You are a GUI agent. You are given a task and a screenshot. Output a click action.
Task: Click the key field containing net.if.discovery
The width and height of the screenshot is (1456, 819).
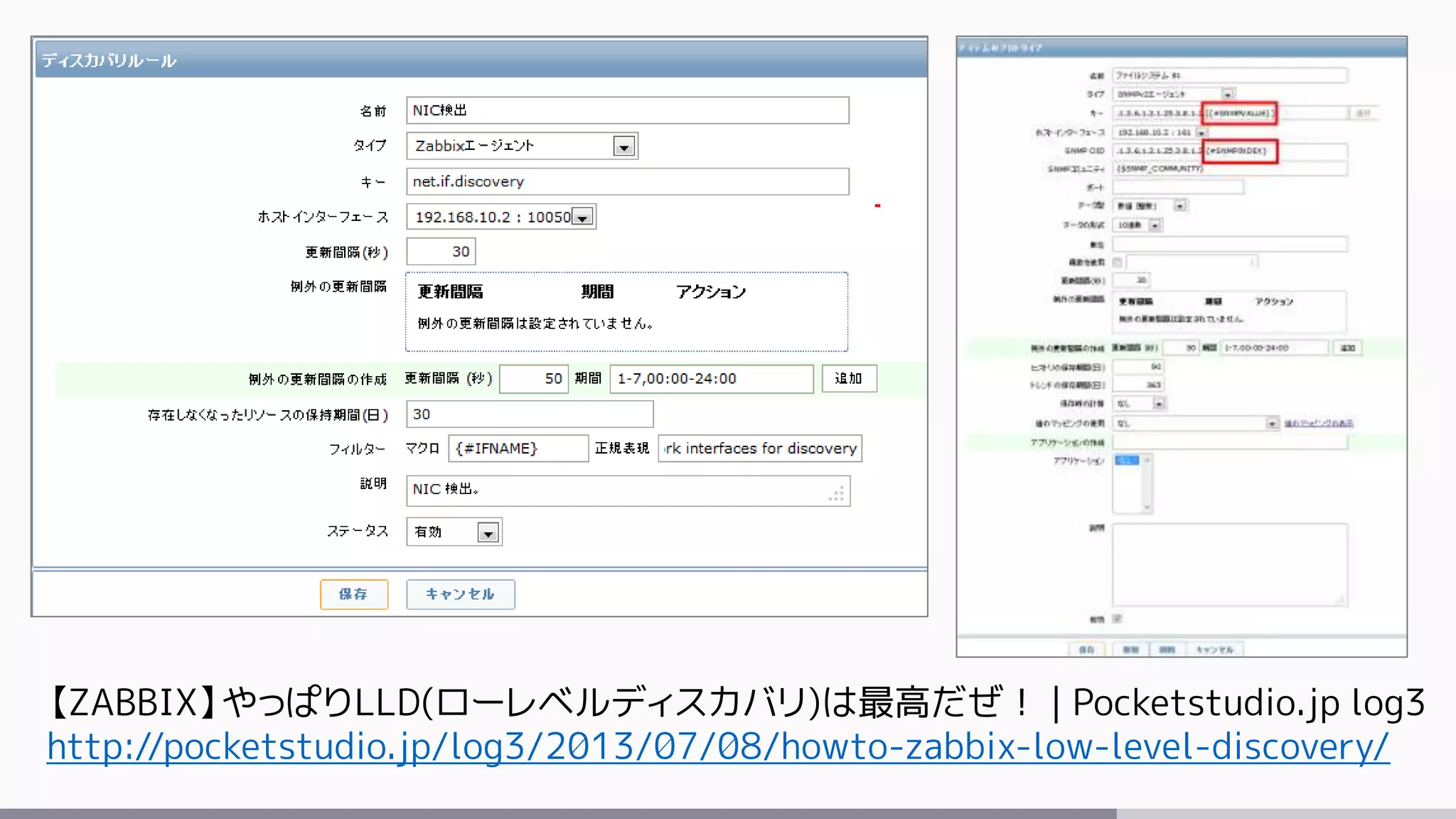(x=628, y=181)
